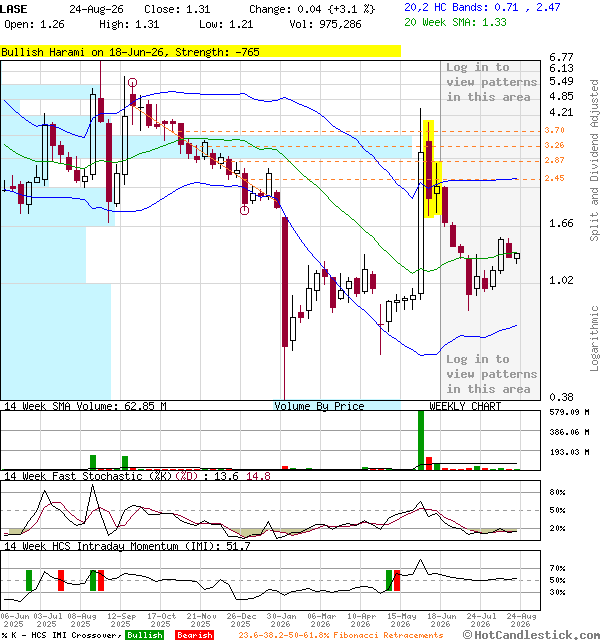Click the 14 Week HCS Intraday Momentum heading

click(127, 546)
